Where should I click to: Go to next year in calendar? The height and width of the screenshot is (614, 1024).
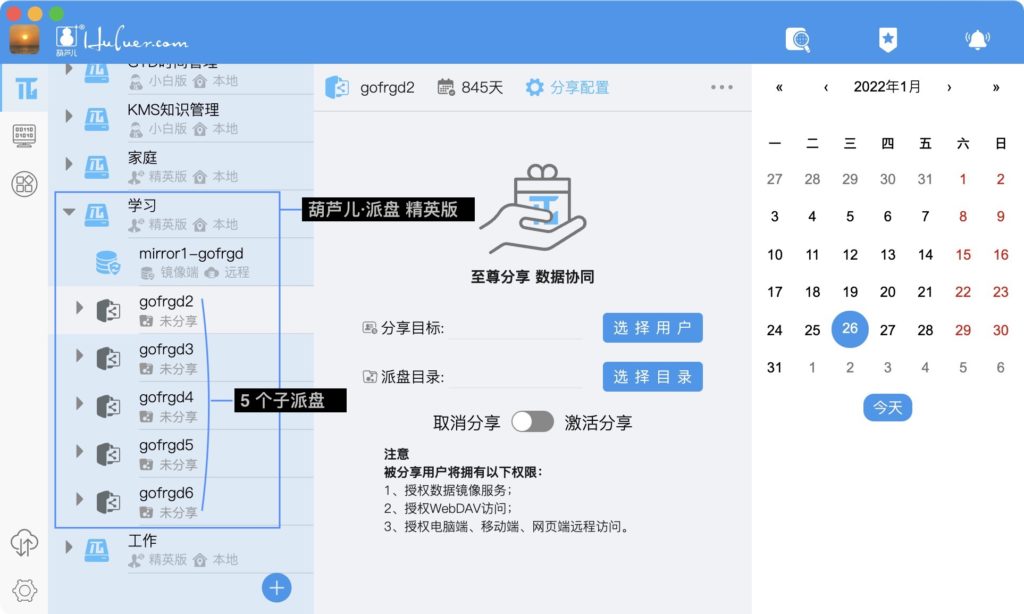[x=996, y=88]
